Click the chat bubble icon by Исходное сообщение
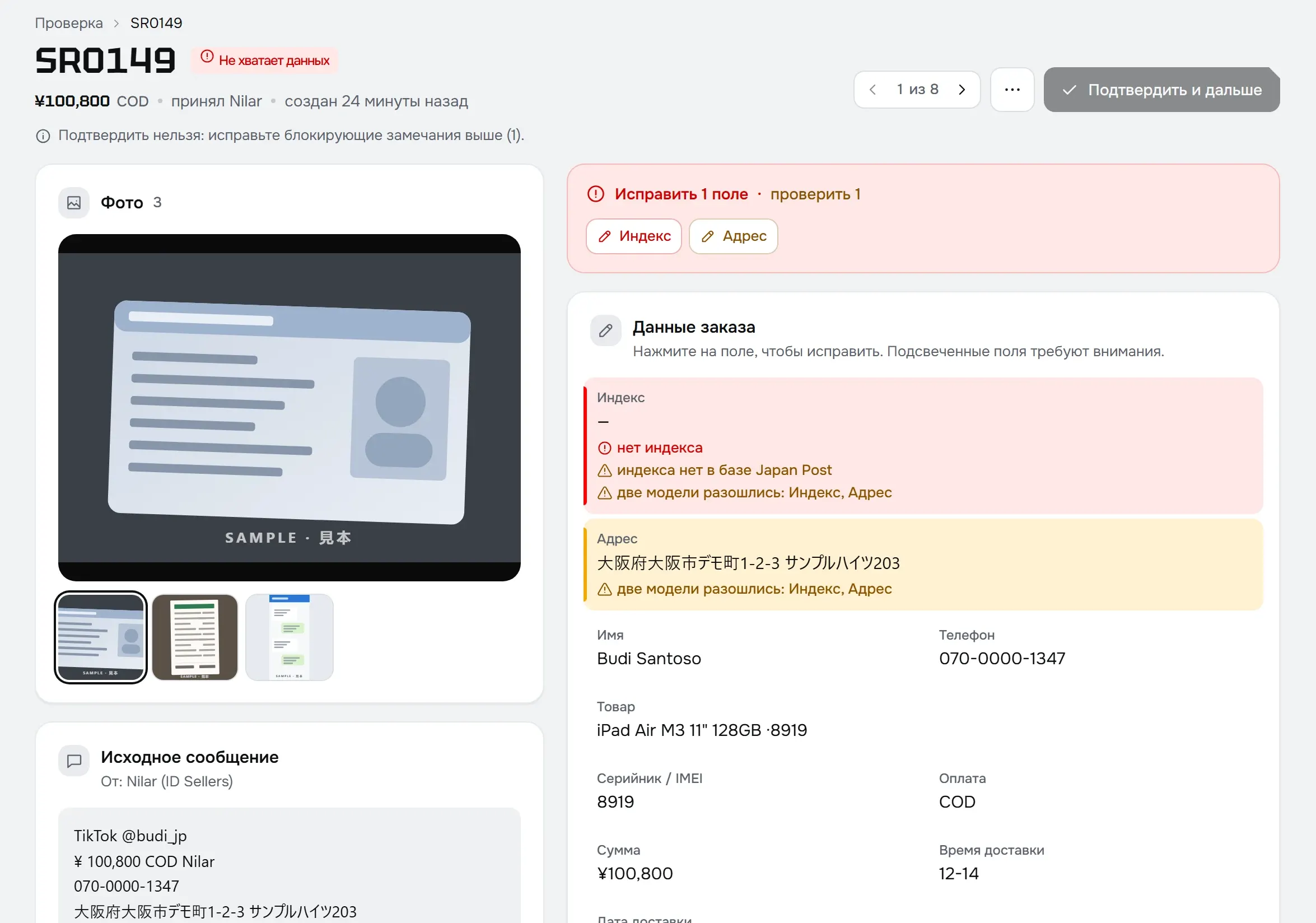 point(74,761)
